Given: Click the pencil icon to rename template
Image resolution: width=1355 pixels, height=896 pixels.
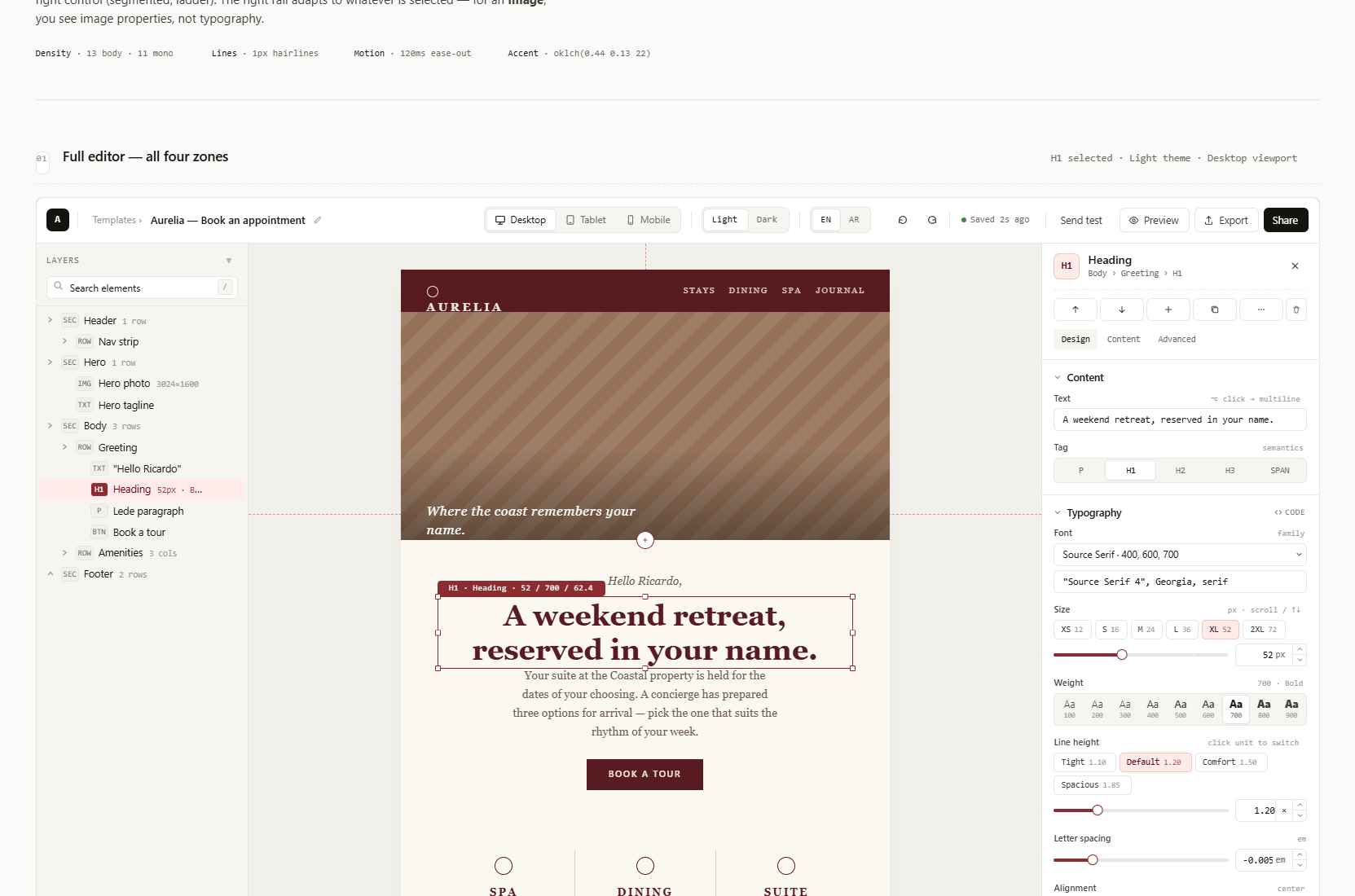Looking at the screenshot, I should pos(318,220).
